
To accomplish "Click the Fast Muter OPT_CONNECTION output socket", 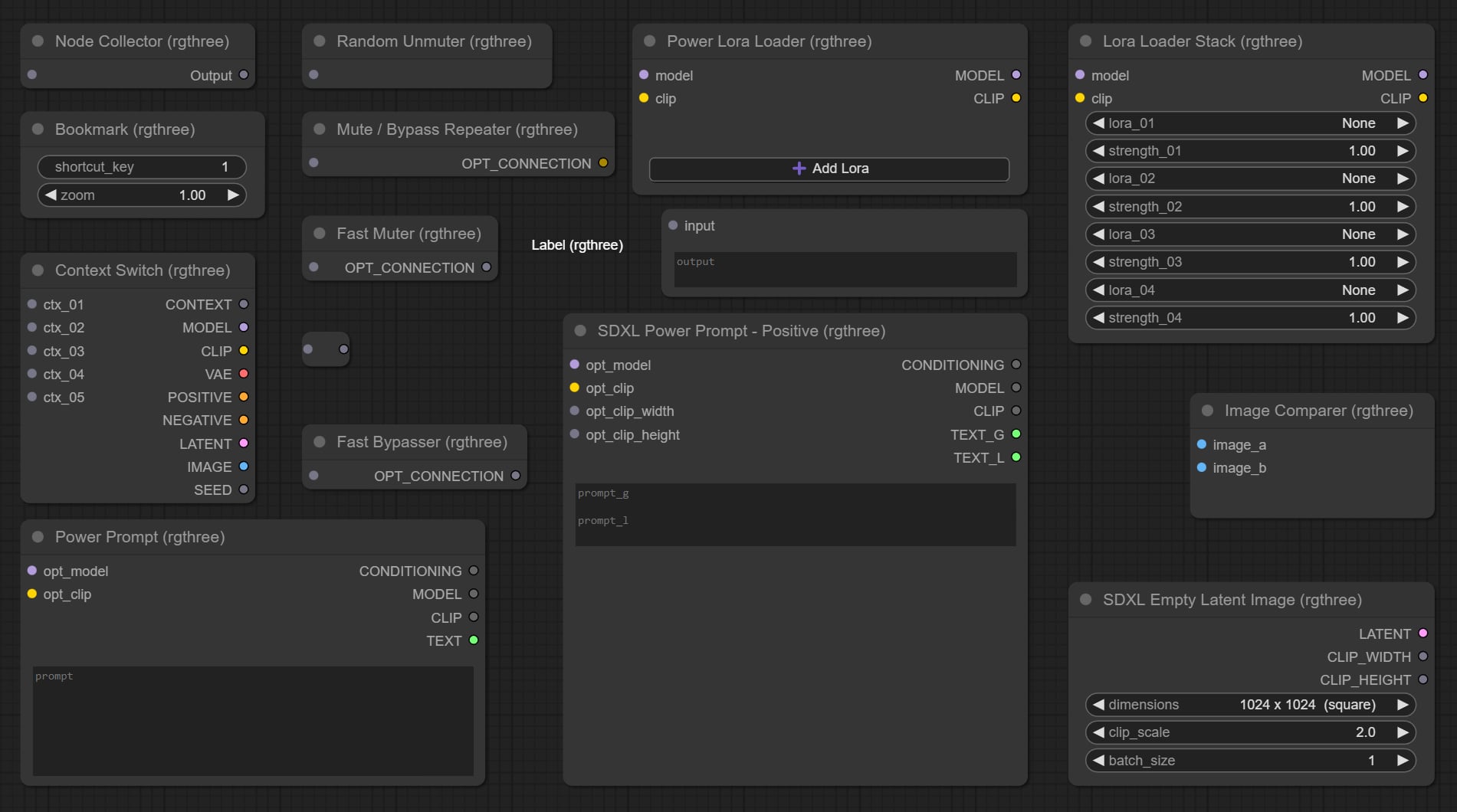I will tap(486, 267).
